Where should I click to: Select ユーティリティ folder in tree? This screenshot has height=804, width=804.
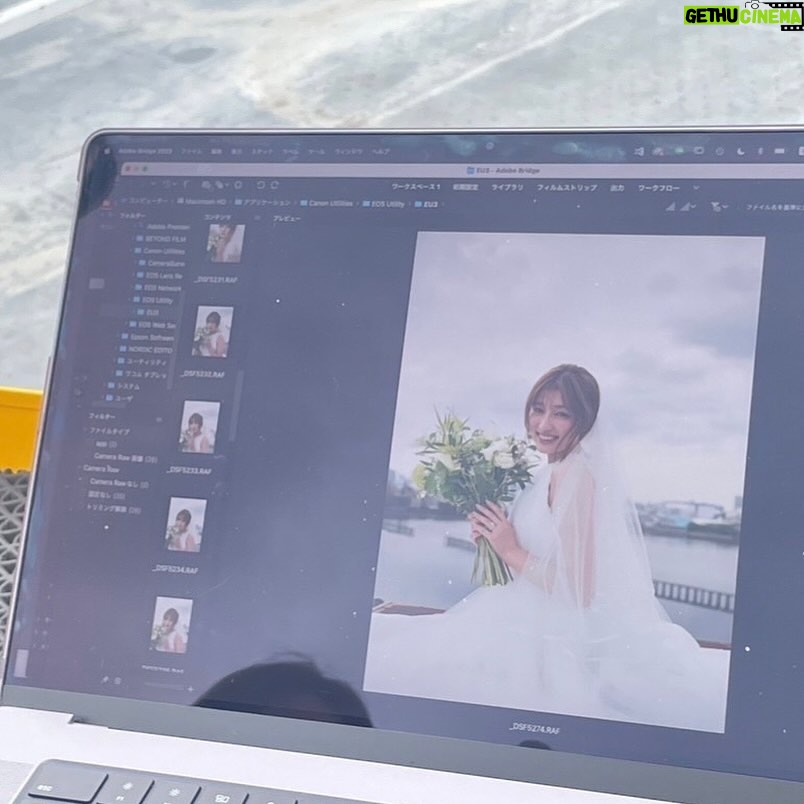coord(143,362)
